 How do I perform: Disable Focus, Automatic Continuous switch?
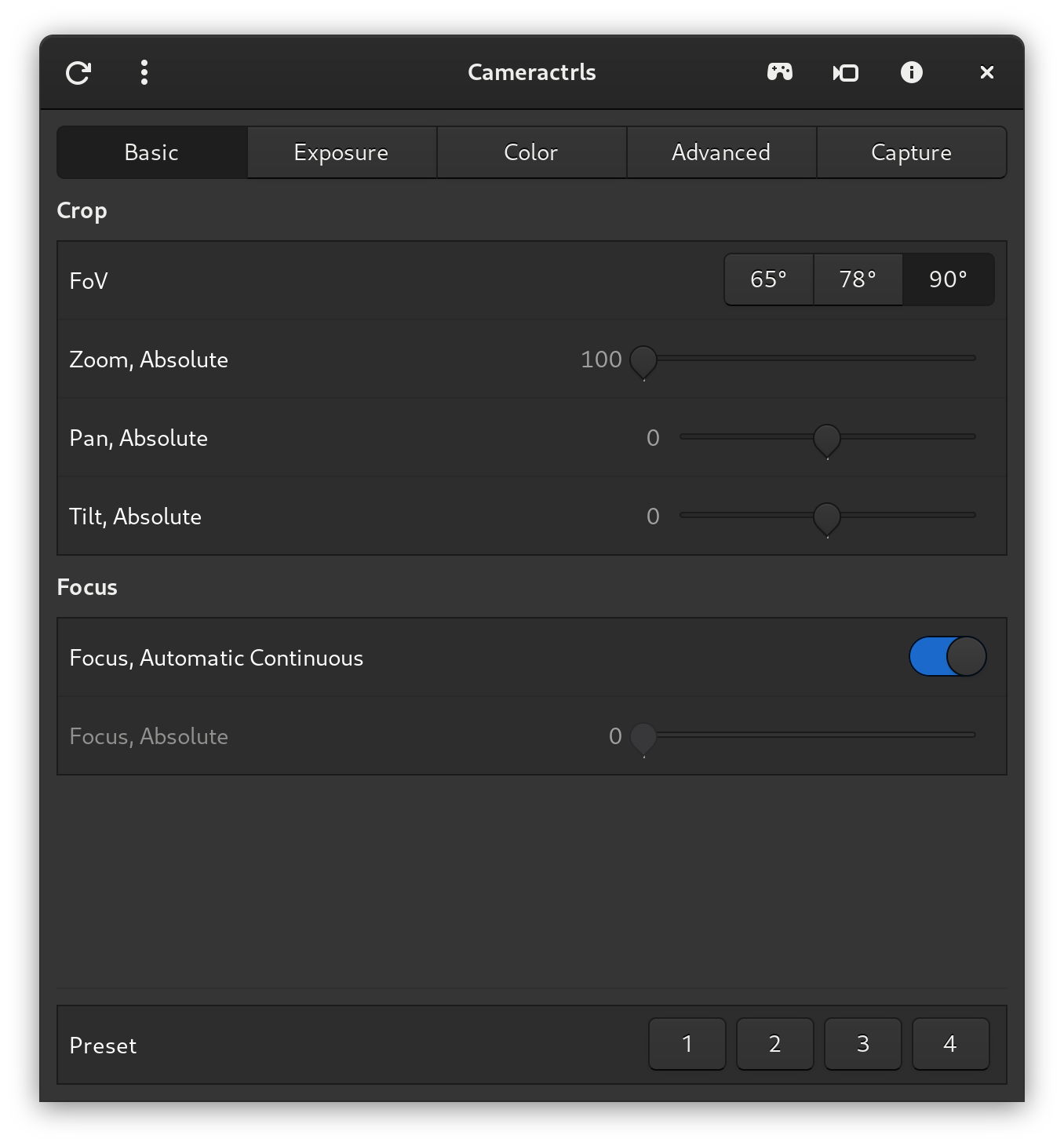pos(947,657)
